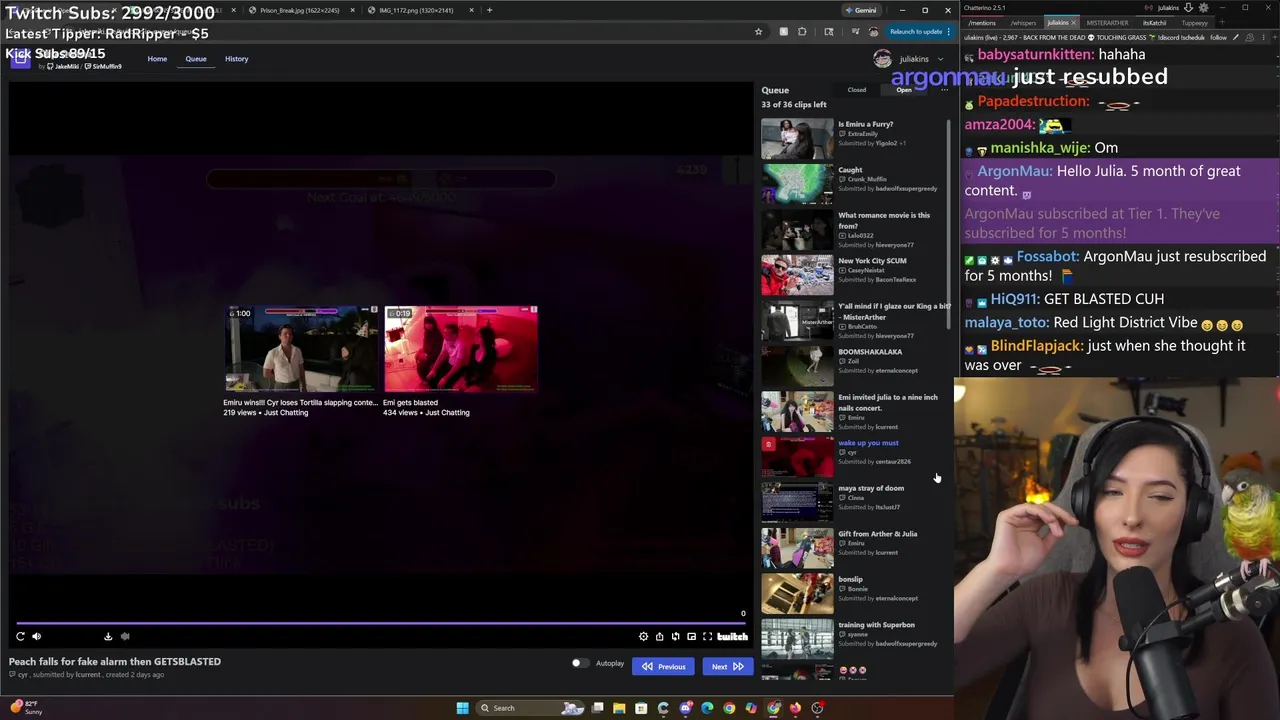1280x720 pixels.
Task: Open clip player settings gear
Action: point(643,636)
